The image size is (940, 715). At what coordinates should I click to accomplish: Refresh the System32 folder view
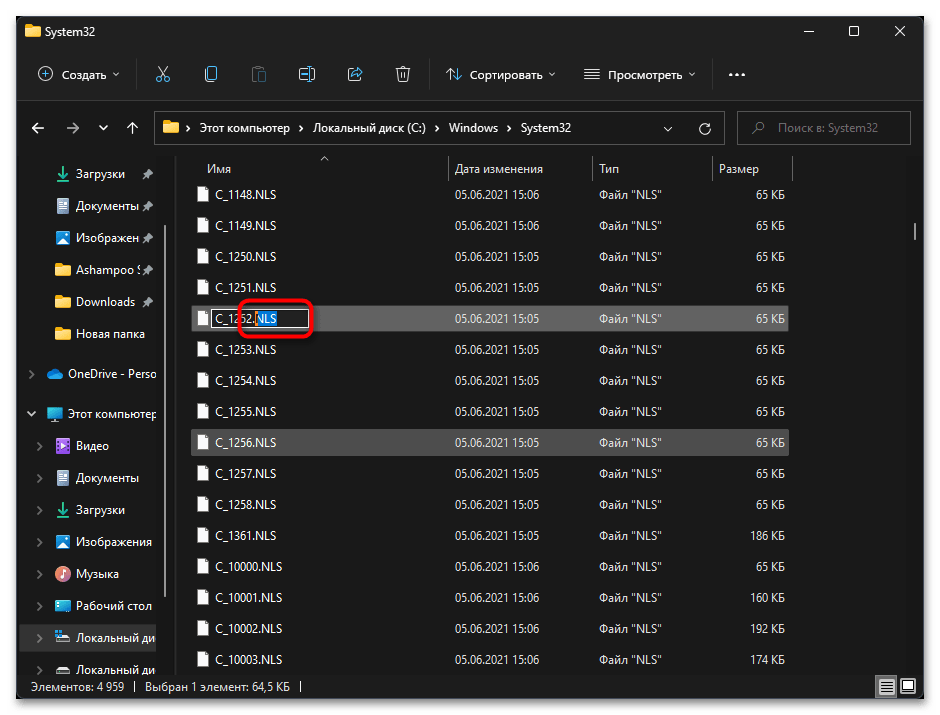705,128
